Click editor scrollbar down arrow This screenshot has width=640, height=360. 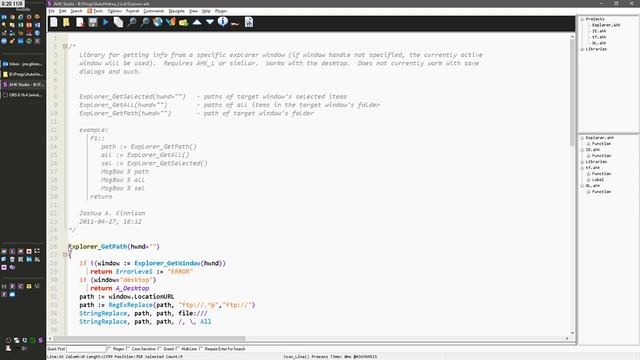click(572, 333)
